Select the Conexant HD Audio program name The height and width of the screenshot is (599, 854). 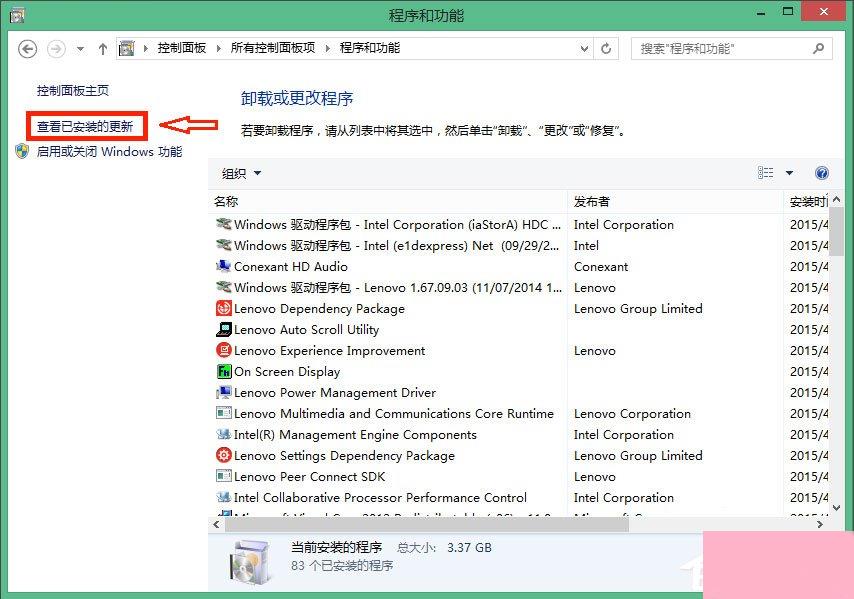[291, 266]
